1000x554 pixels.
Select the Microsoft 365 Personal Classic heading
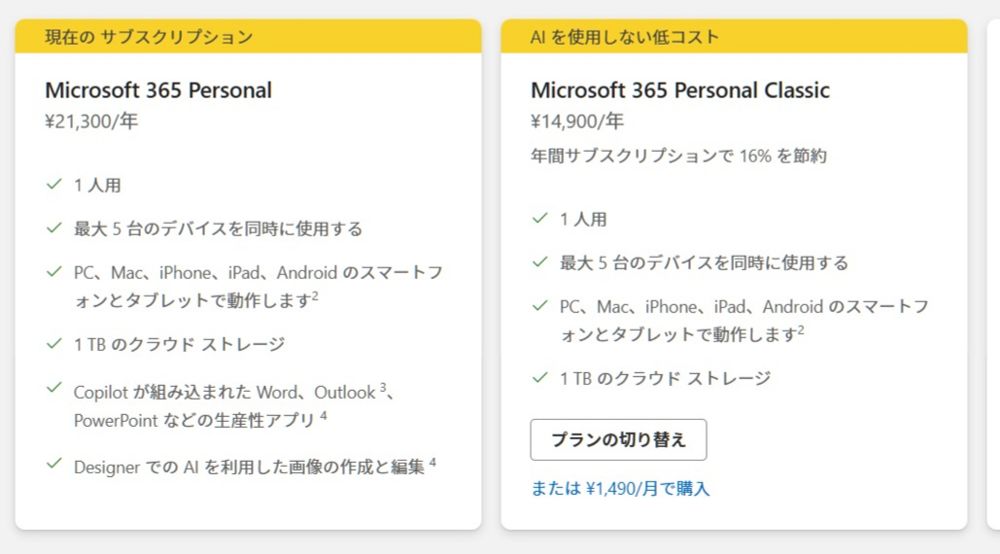tap(680, 90)
